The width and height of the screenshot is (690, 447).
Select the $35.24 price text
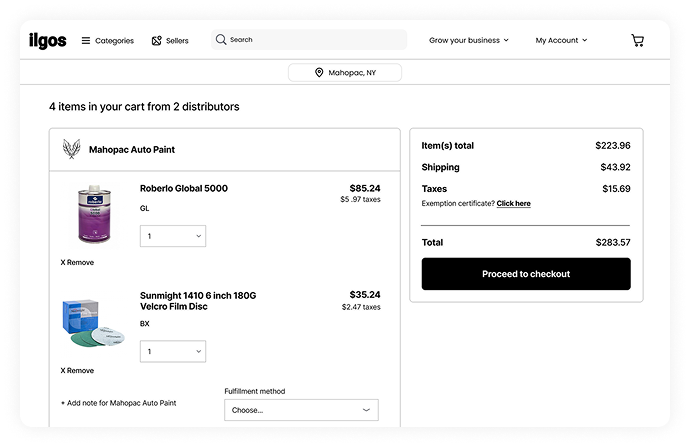coord(365,295)
